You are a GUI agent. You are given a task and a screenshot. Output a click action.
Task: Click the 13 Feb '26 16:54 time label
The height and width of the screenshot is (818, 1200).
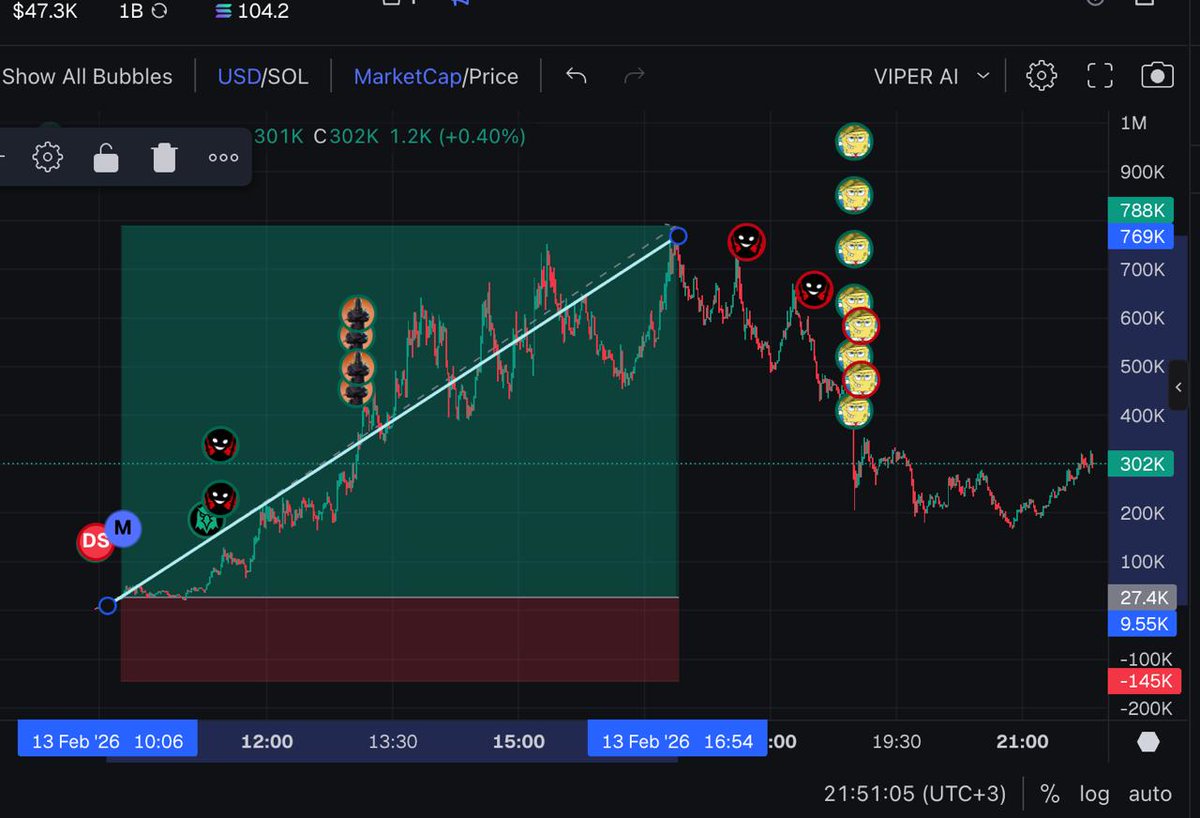(677, 741)
